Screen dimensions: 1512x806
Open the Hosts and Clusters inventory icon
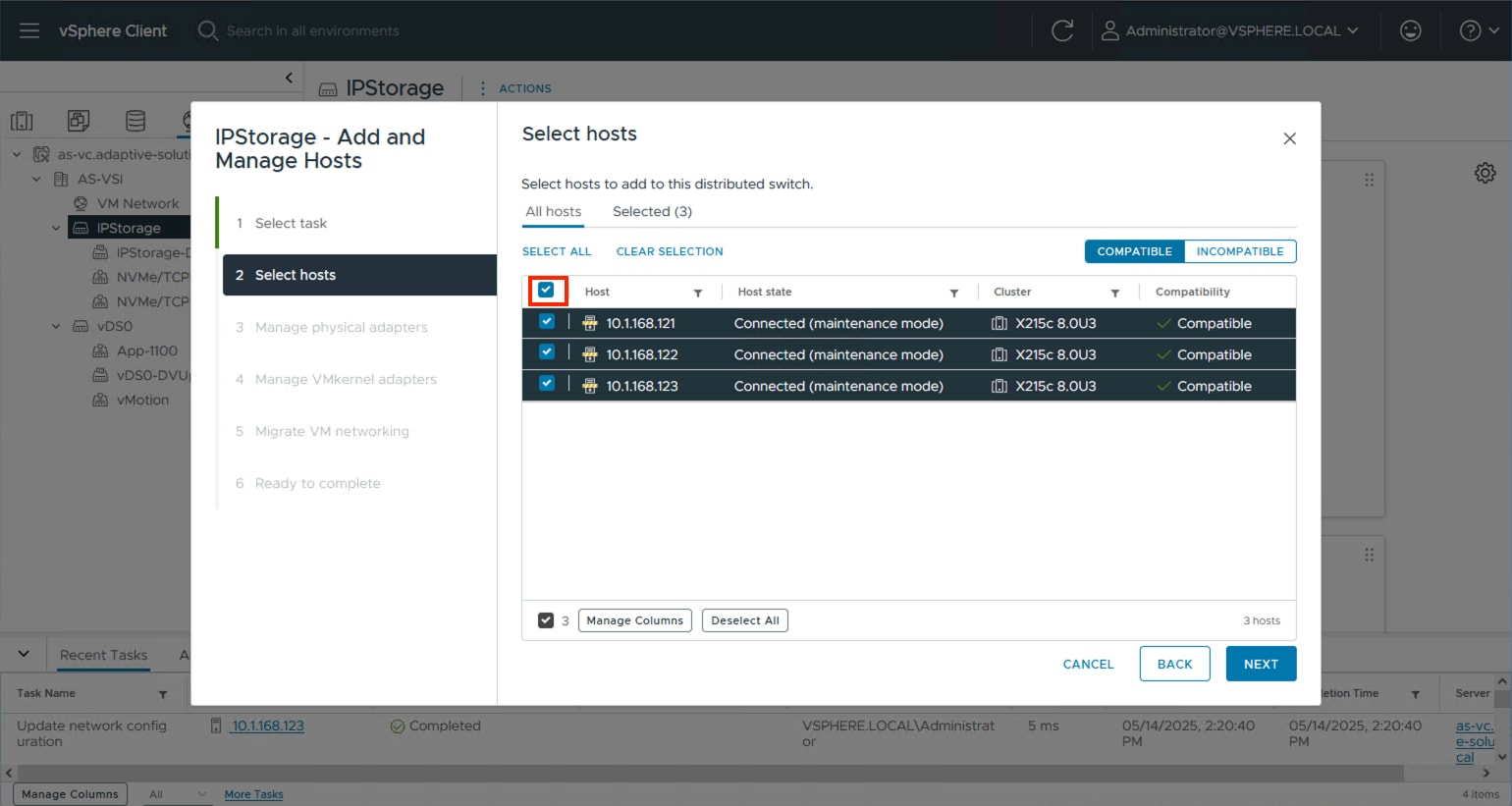coord(23,120)
